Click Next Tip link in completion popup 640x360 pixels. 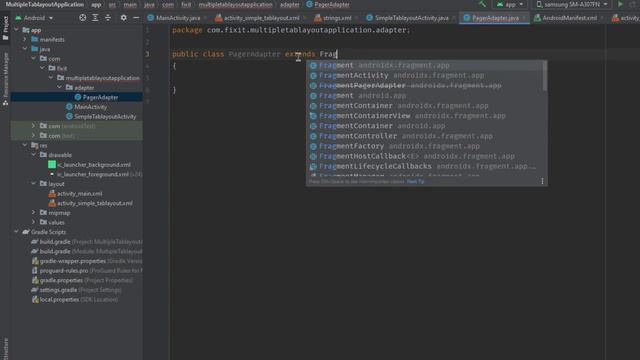pyautogui.click(x=416, y=182)
